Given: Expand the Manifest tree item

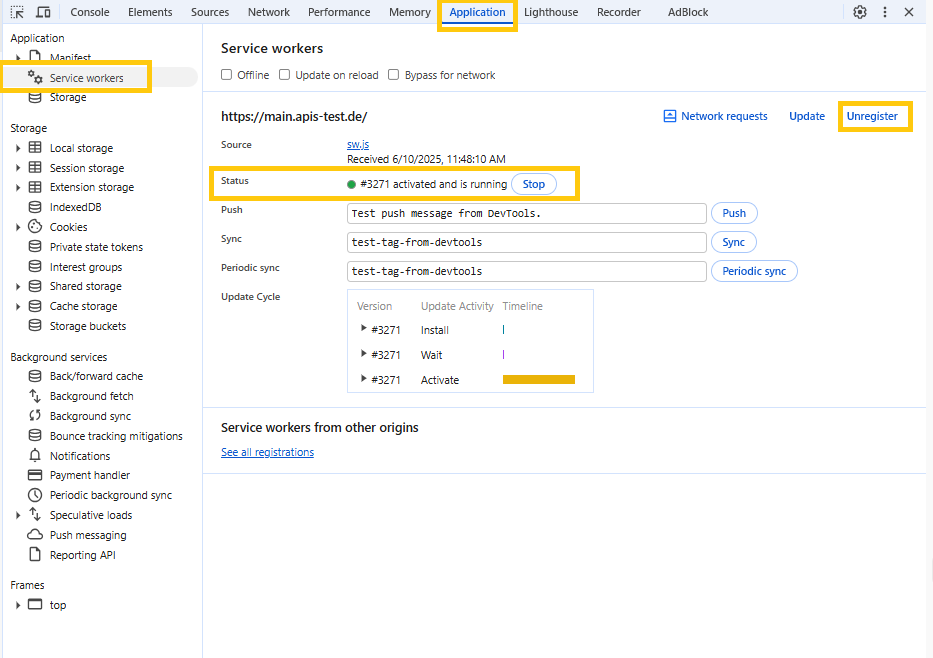Looking at the screenshot, I should 18,58.
